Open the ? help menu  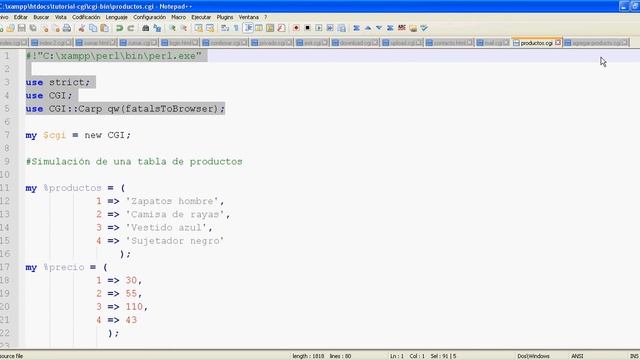point(266,17)
